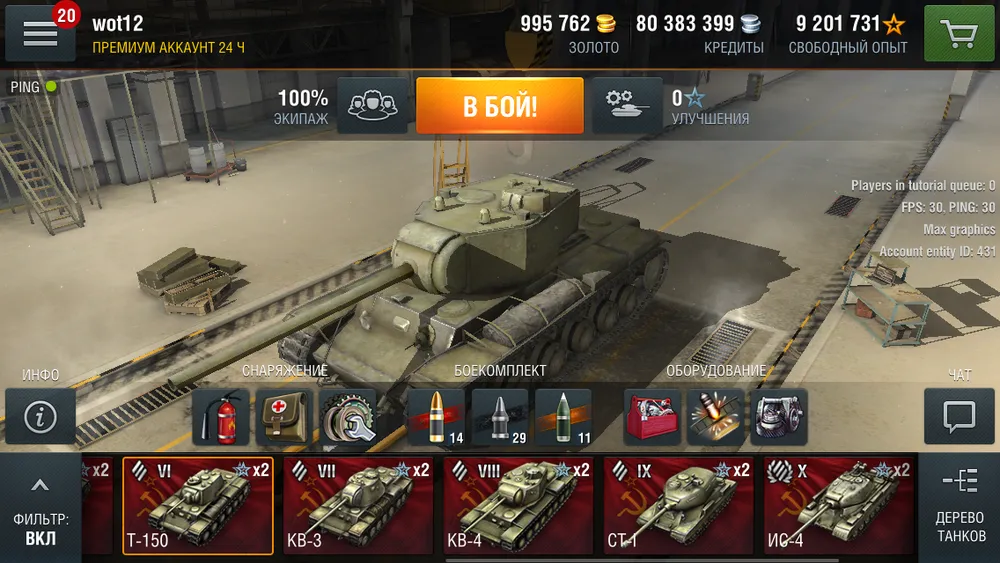This screenshot has width=1000, height=563.
Task: Select the first aid kit consumable
Action: click(284, 417)
